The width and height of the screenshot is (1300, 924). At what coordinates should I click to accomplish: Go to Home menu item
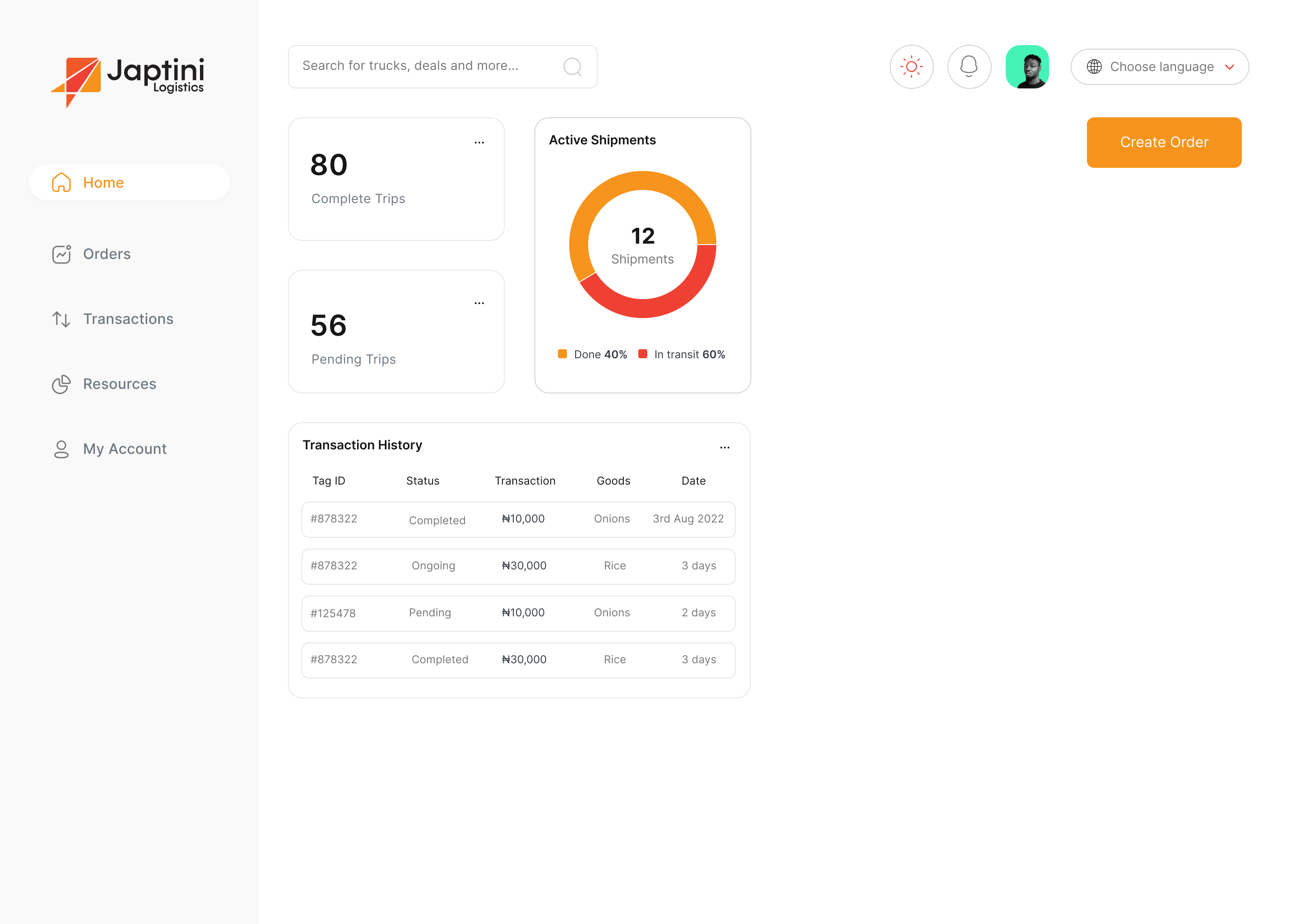coord(129,183)
